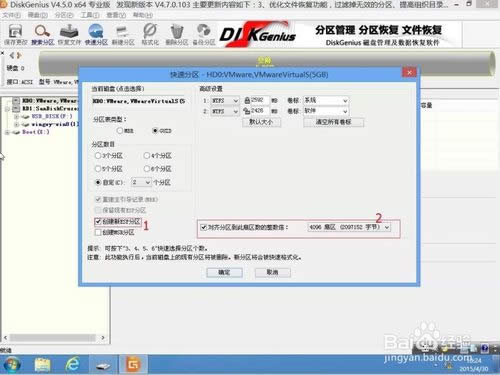Choose the 3个分区 radio option
Viewport: 500px width, 375px height.
pos(98,156)
